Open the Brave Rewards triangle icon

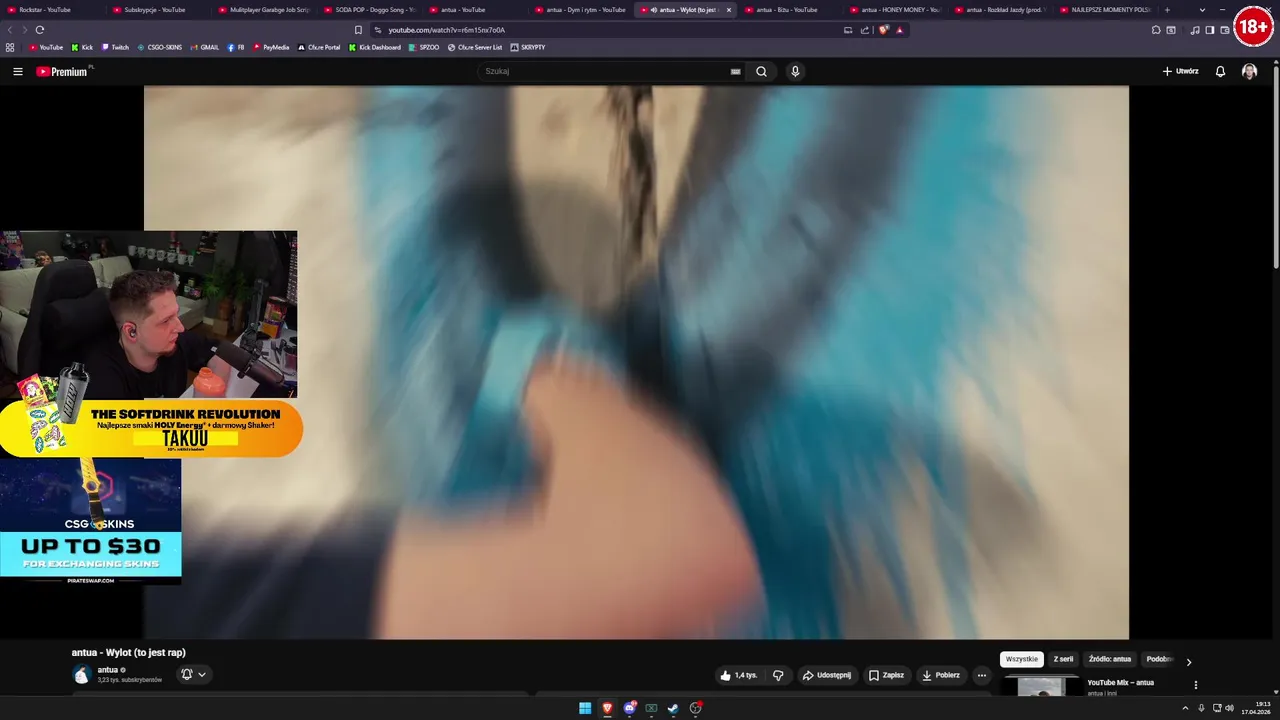point(899,30)
